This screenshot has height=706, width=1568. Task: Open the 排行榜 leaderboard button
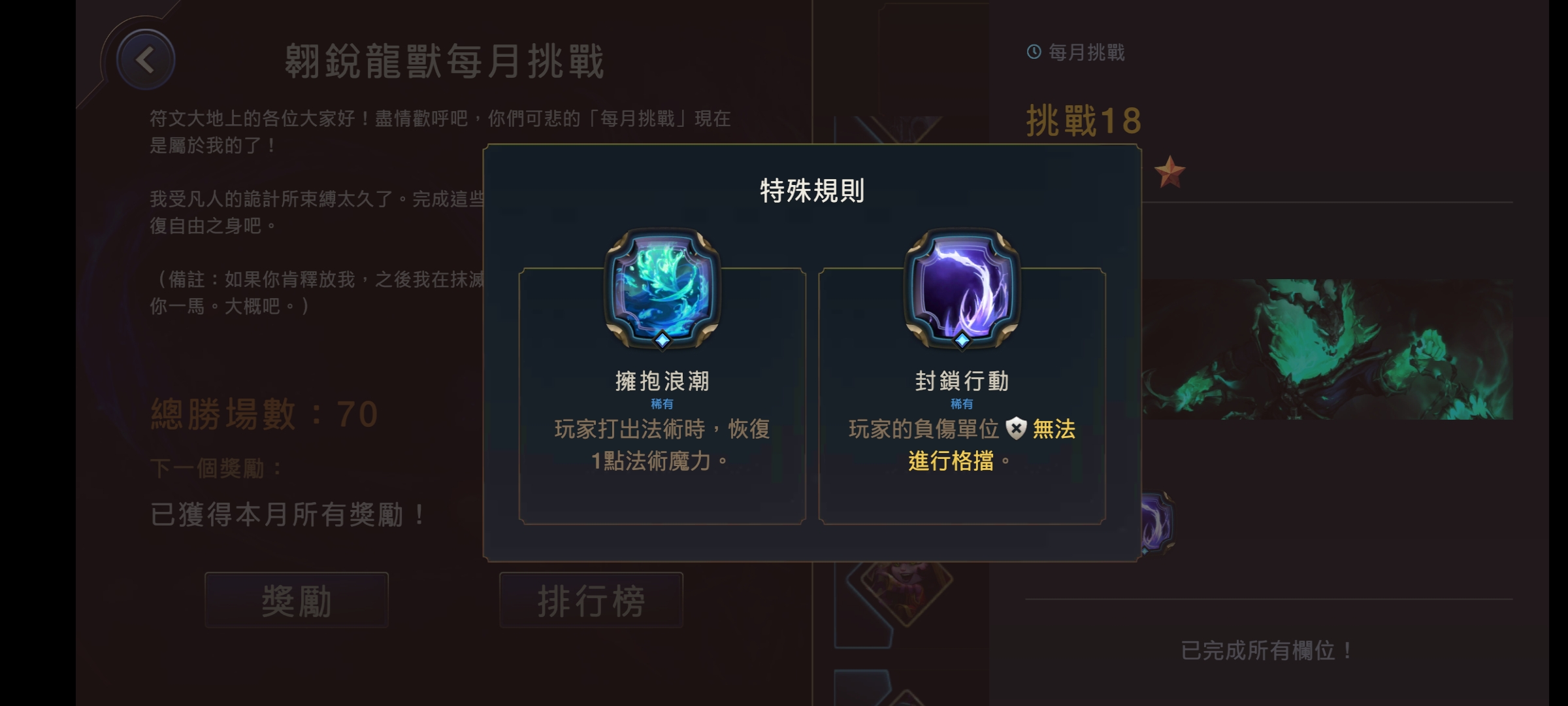591,600
